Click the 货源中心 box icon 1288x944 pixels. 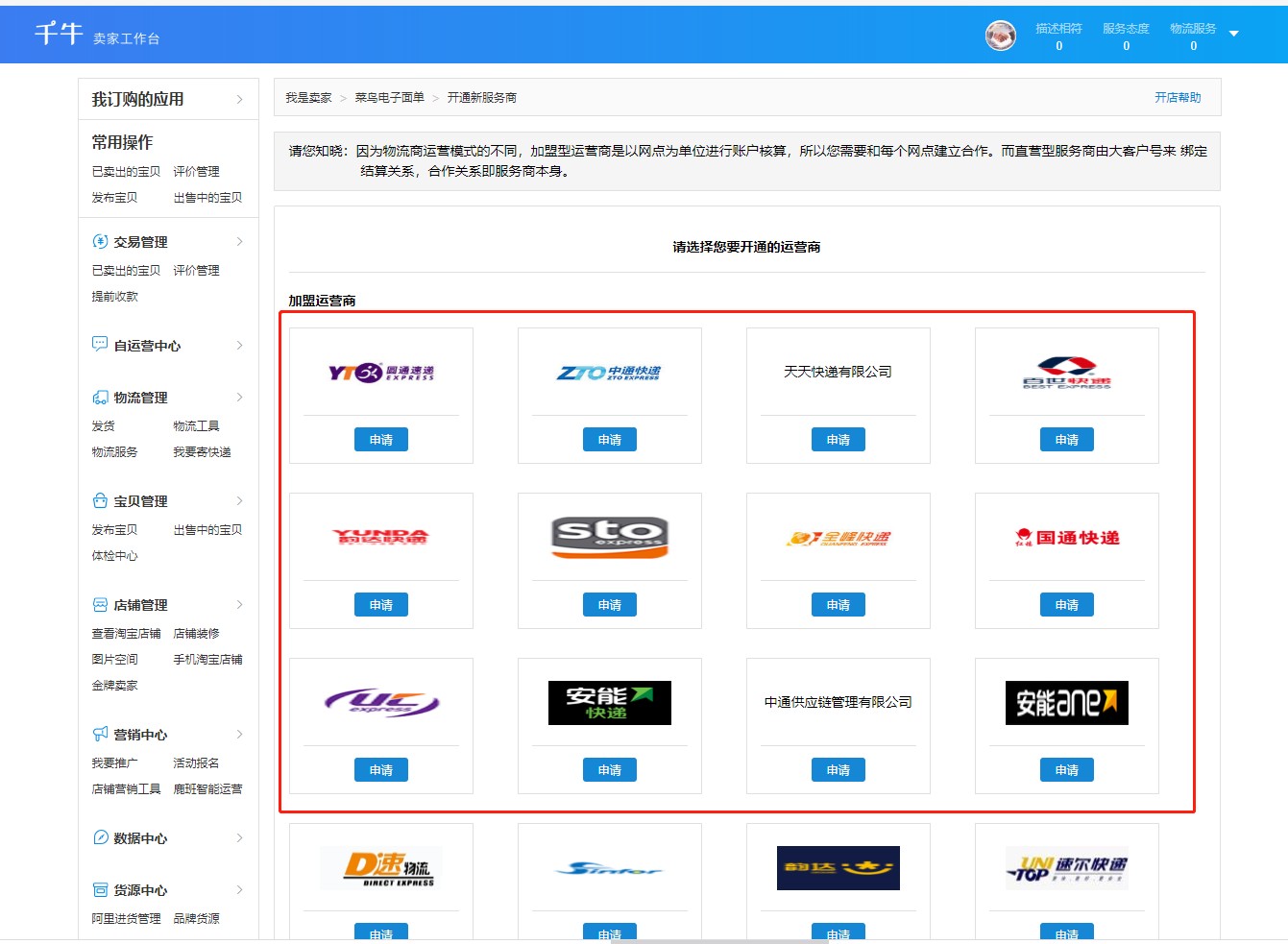click(100, 889)
